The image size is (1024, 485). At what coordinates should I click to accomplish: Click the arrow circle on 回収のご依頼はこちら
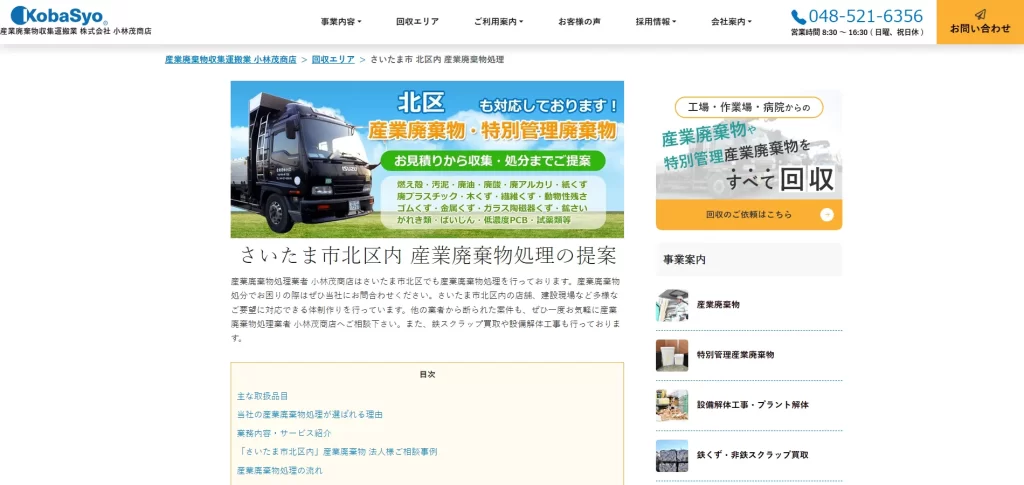coord(827,214)
